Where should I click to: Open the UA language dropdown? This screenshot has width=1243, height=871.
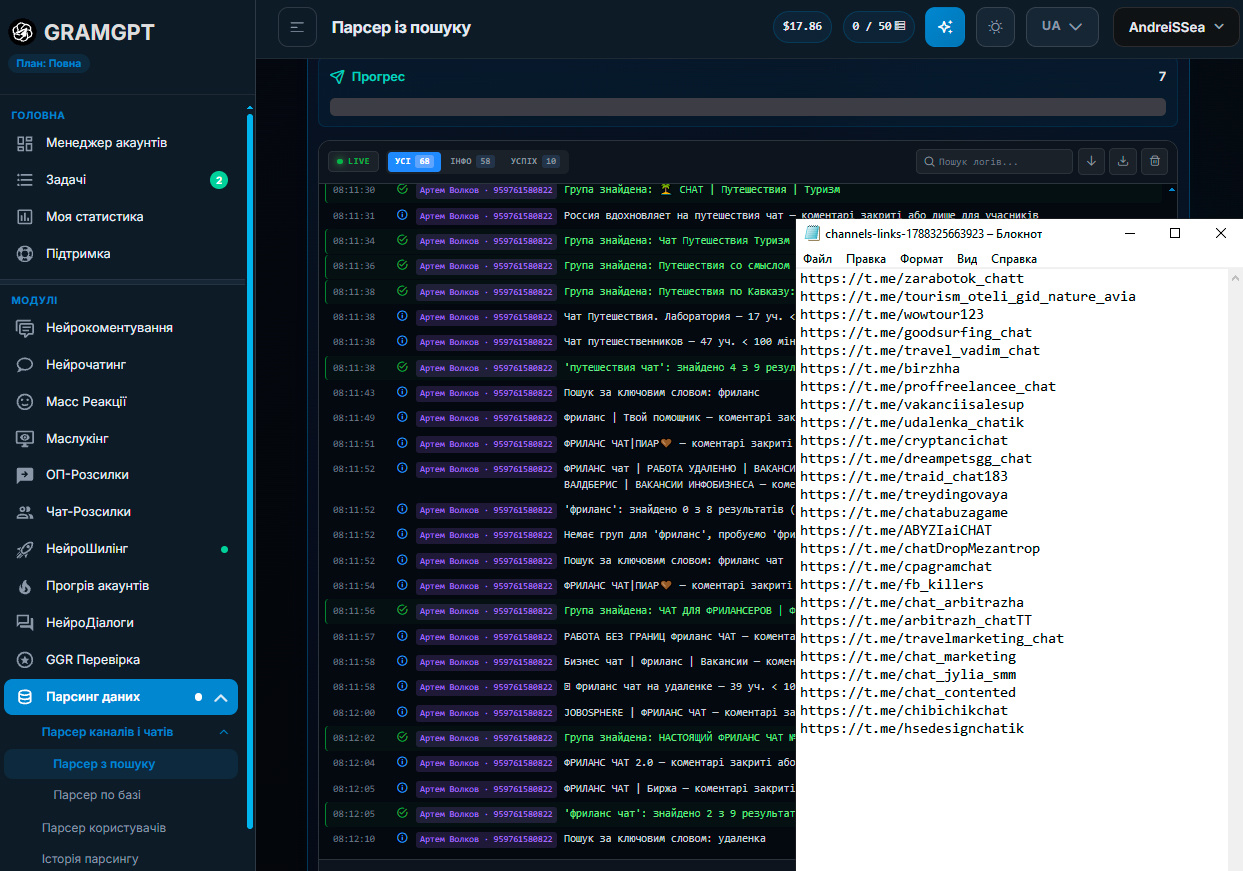[x=1062, y=27]
